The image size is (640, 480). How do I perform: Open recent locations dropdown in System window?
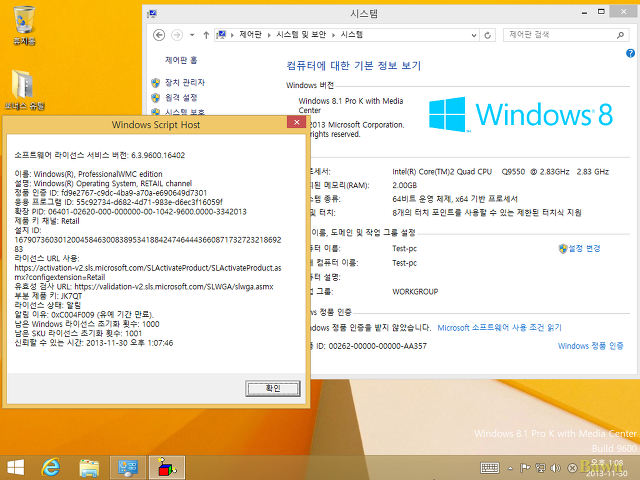pos(192,35)
